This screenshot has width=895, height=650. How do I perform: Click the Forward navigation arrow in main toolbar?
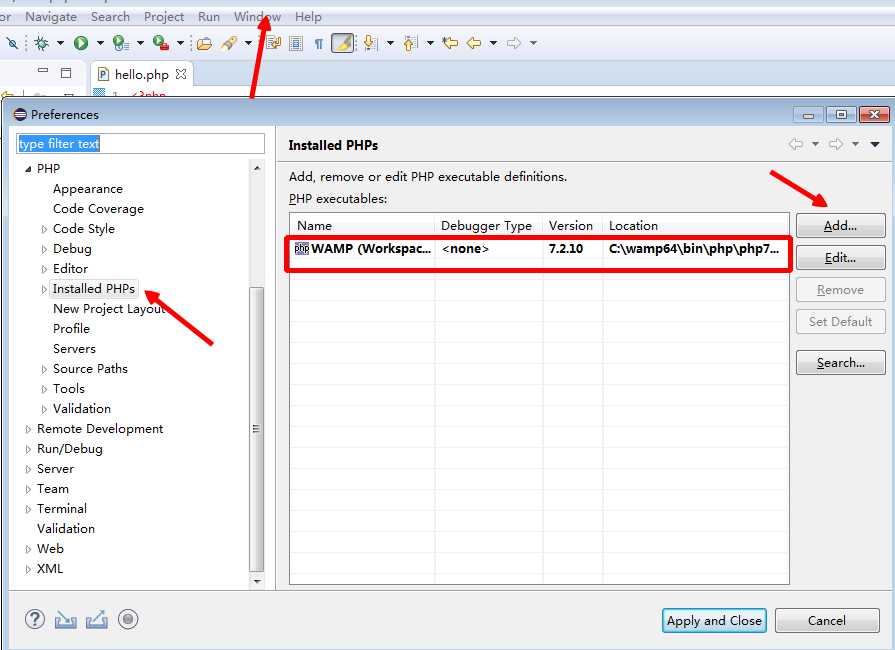514,43
